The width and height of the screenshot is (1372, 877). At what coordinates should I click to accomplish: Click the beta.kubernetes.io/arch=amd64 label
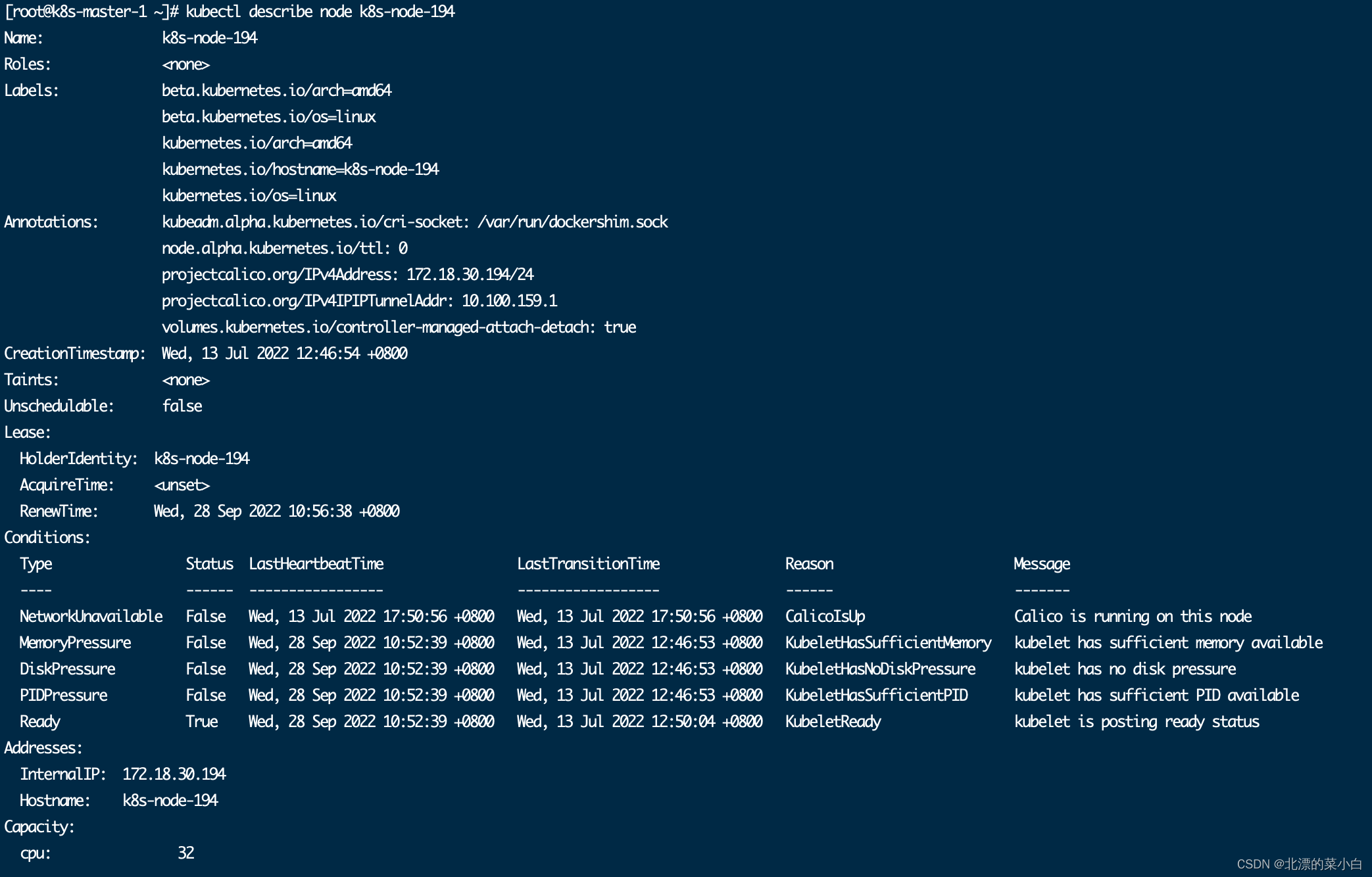tap(276, 91)
